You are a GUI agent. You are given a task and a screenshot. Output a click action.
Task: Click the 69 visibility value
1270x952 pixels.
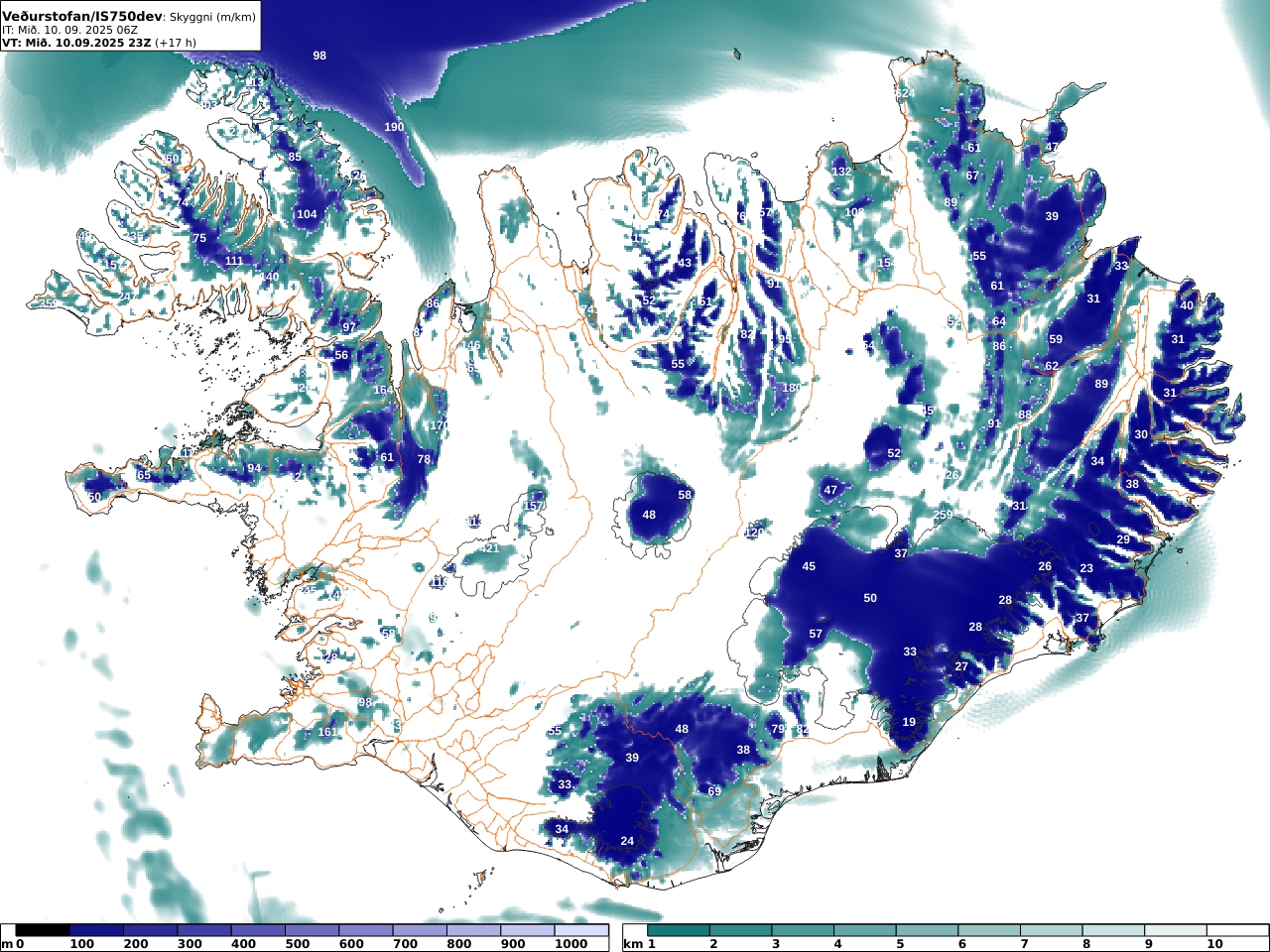point(714,791)
